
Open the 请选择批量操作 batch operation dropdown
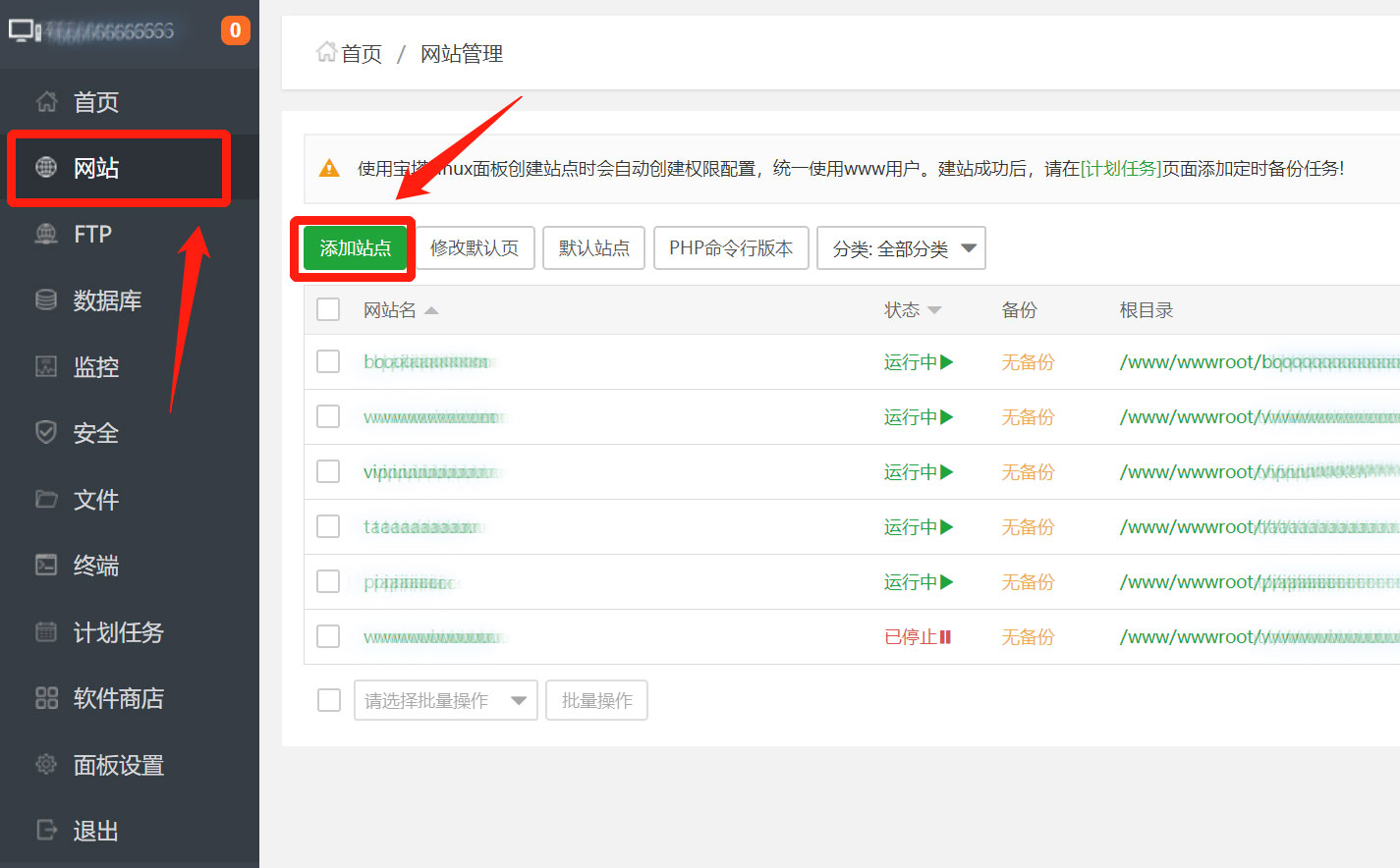445,699
